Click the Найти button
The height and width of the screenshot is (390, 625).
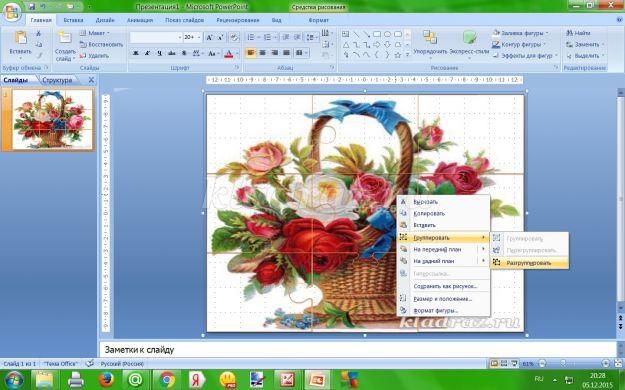(x=578, y=33)
